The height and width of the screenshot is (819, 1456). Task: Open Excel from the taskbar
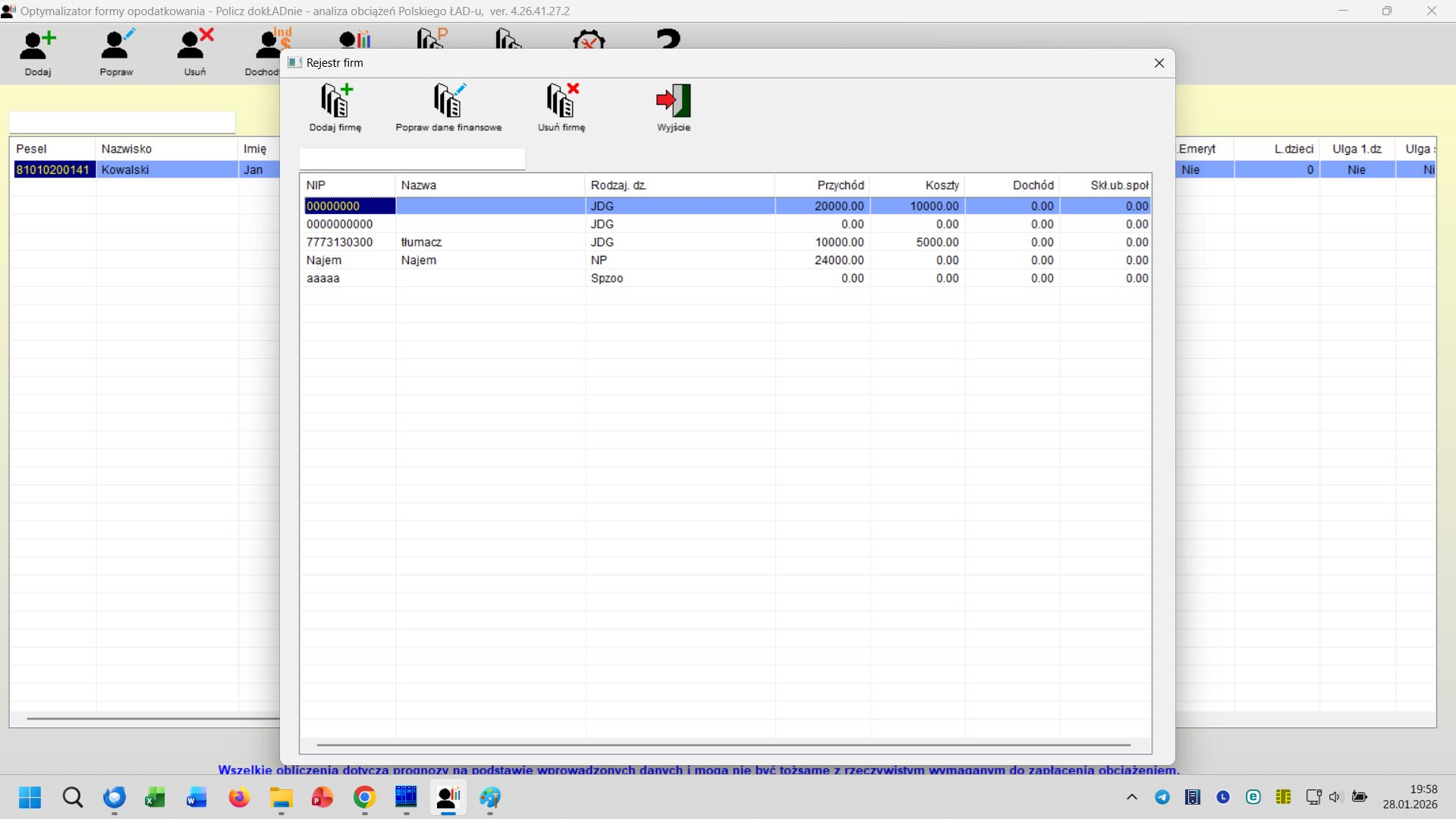click(155, 797)
